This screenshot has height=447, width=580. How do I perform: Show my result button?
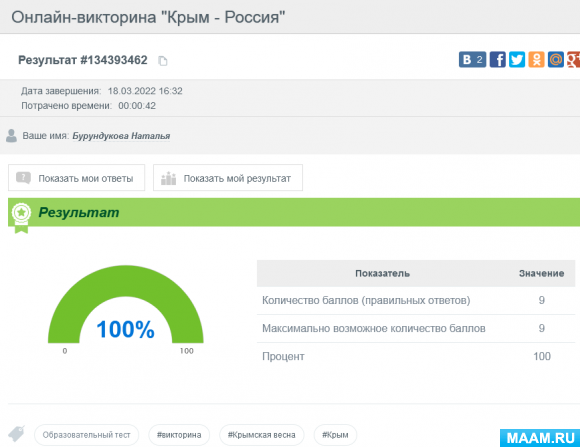pyautogui.click(x=228, y=178)
